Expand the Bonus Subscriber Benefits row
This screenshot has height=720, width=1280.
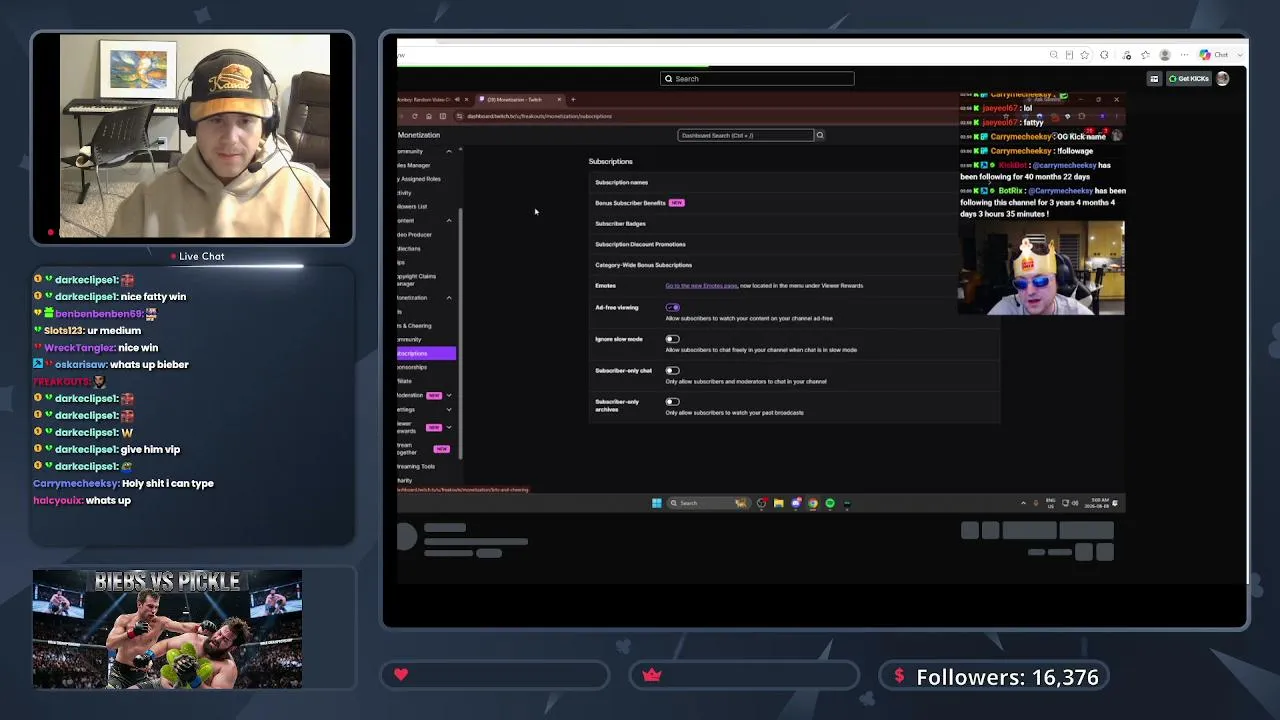coord(793,203)
